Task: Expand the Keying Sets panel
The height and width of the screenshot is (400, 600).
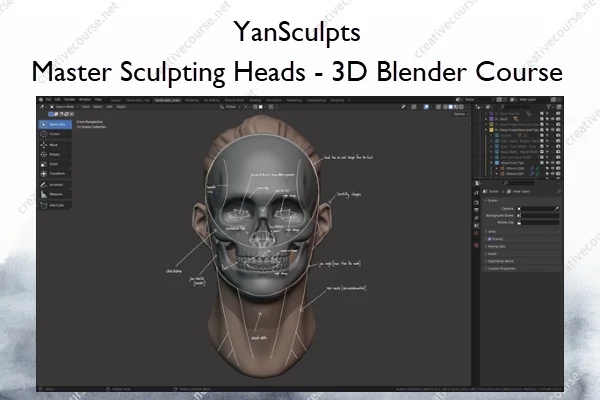Action: (522, 247)
